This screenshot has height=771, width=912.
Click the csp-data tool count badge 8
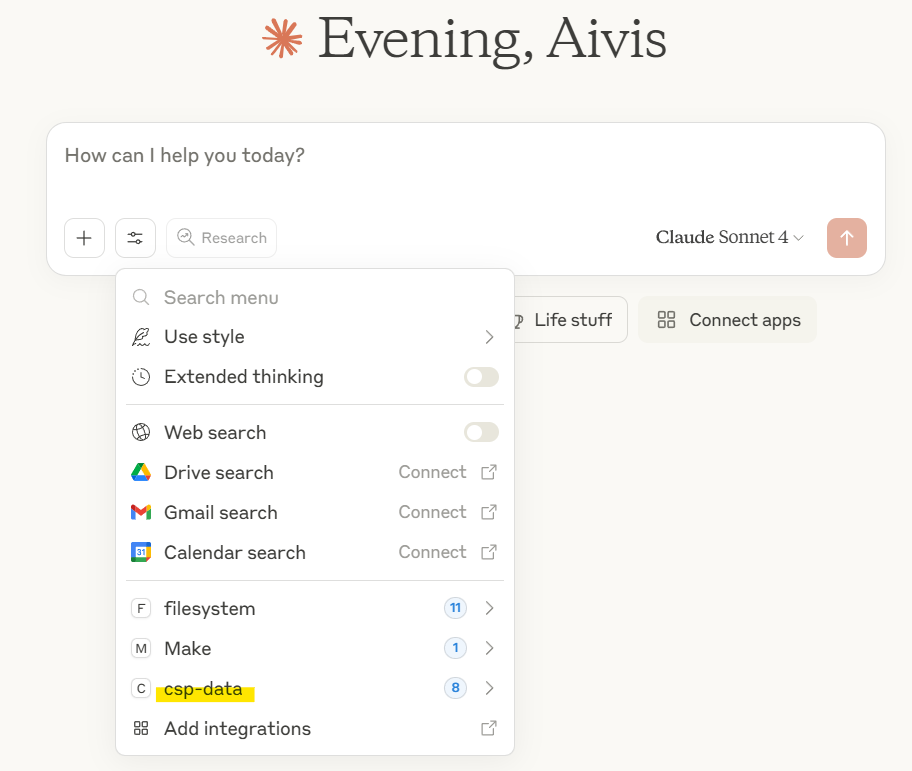click(455, 688)
